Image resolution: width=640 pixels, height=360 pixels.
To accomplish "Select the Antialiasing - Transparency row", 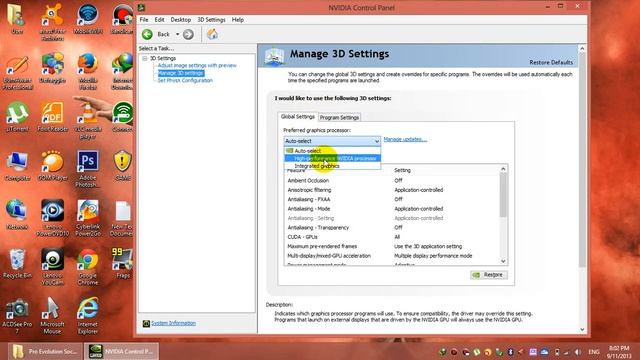I will [x=392, y=227].
